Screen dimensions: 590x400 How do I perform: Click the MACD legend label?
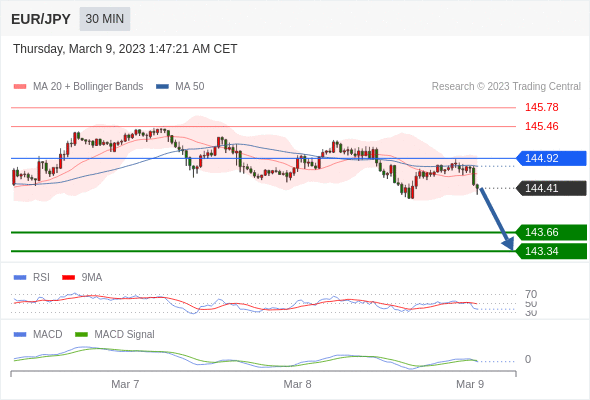point(47,335)
